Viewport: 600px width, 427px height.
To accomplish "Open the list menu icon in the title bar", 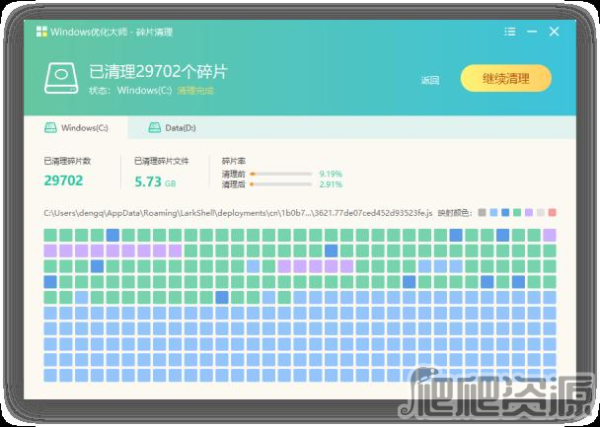I will point(510,32).
